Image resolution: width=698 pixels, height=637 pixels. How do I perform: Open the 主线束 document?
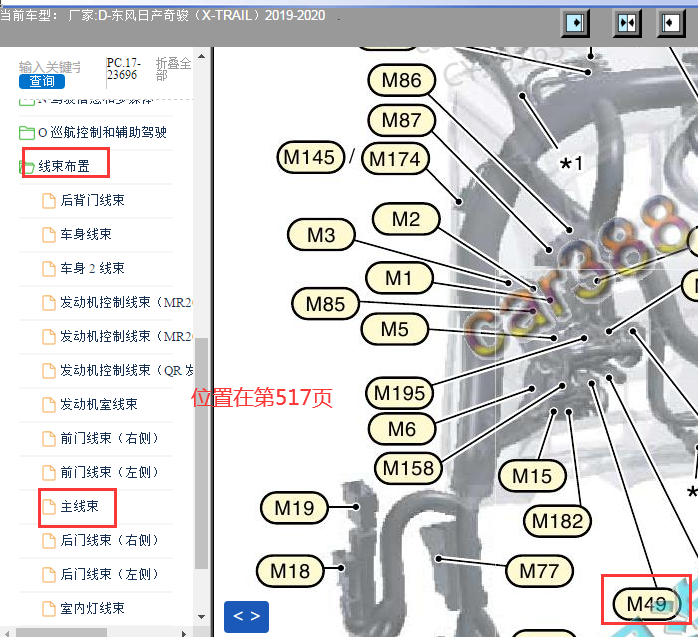(x=79, y=507)
